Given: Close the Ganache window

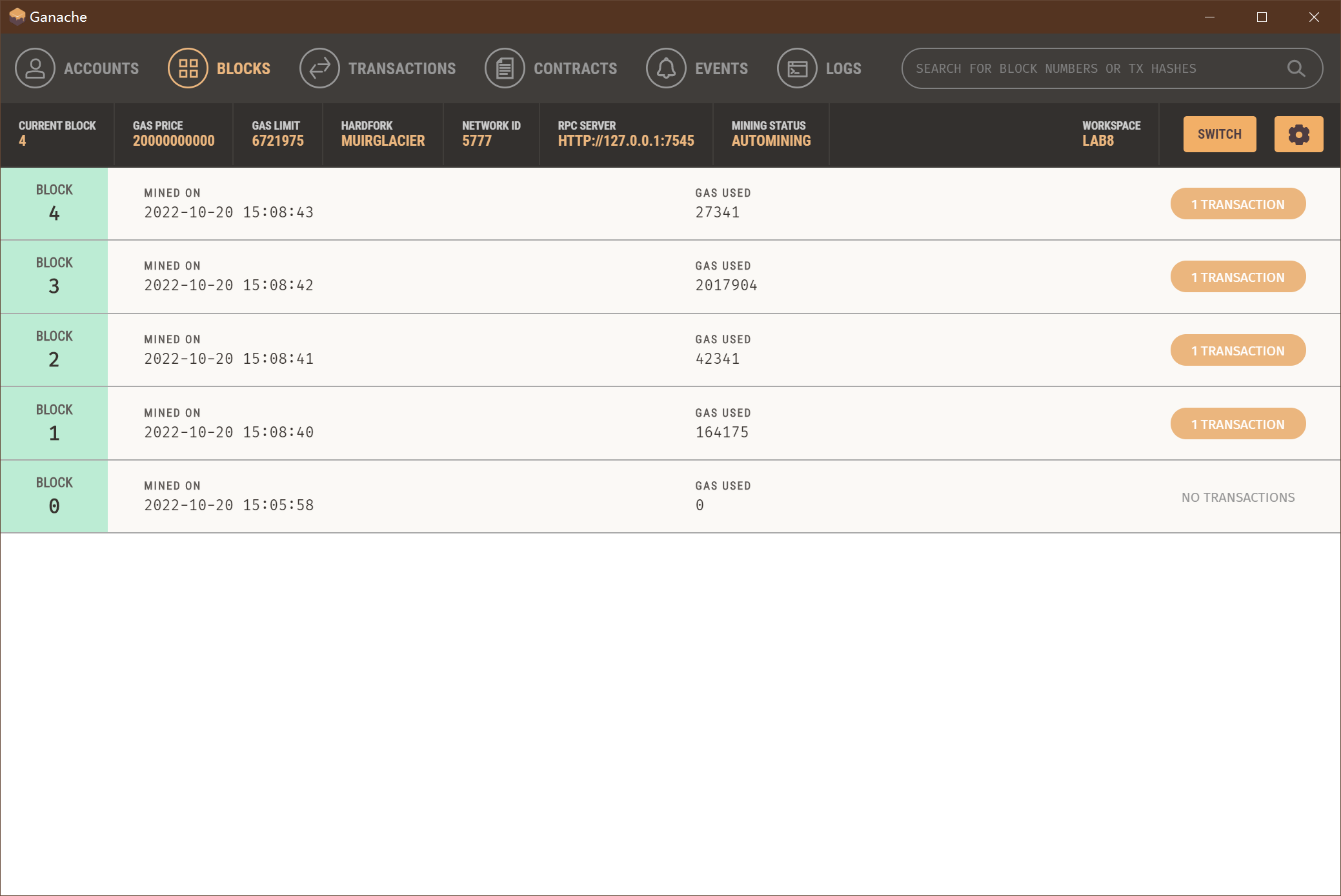Looking at the screenshot, I should tap(1314, 17).
